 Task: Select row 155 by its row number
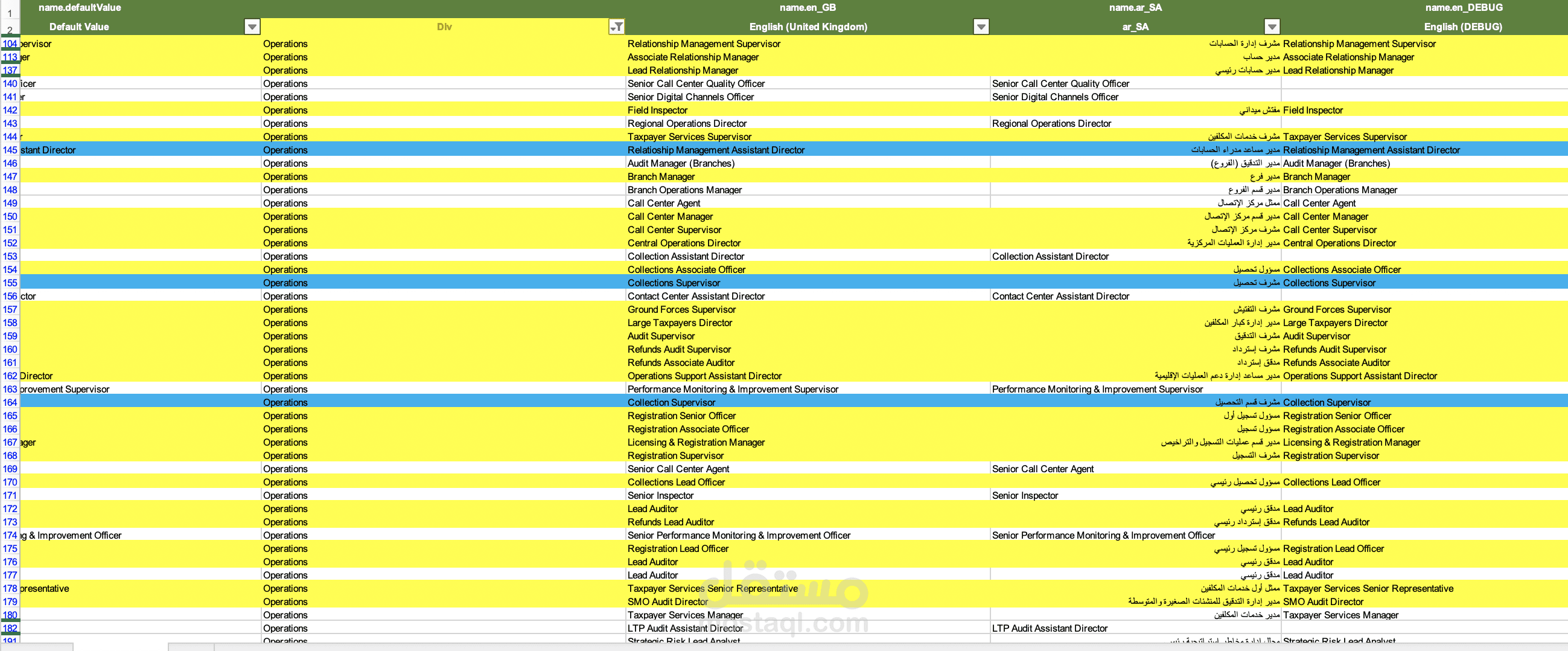(10, 283)
